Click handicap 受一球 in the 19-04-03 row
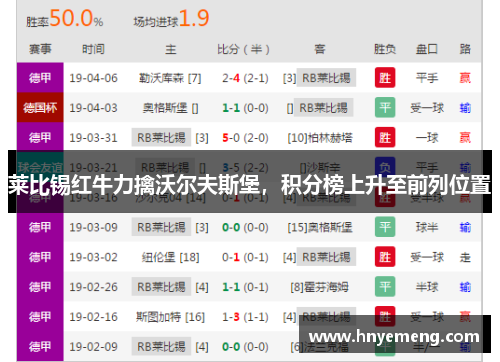The image size is (500, 362). pos(427,108)
